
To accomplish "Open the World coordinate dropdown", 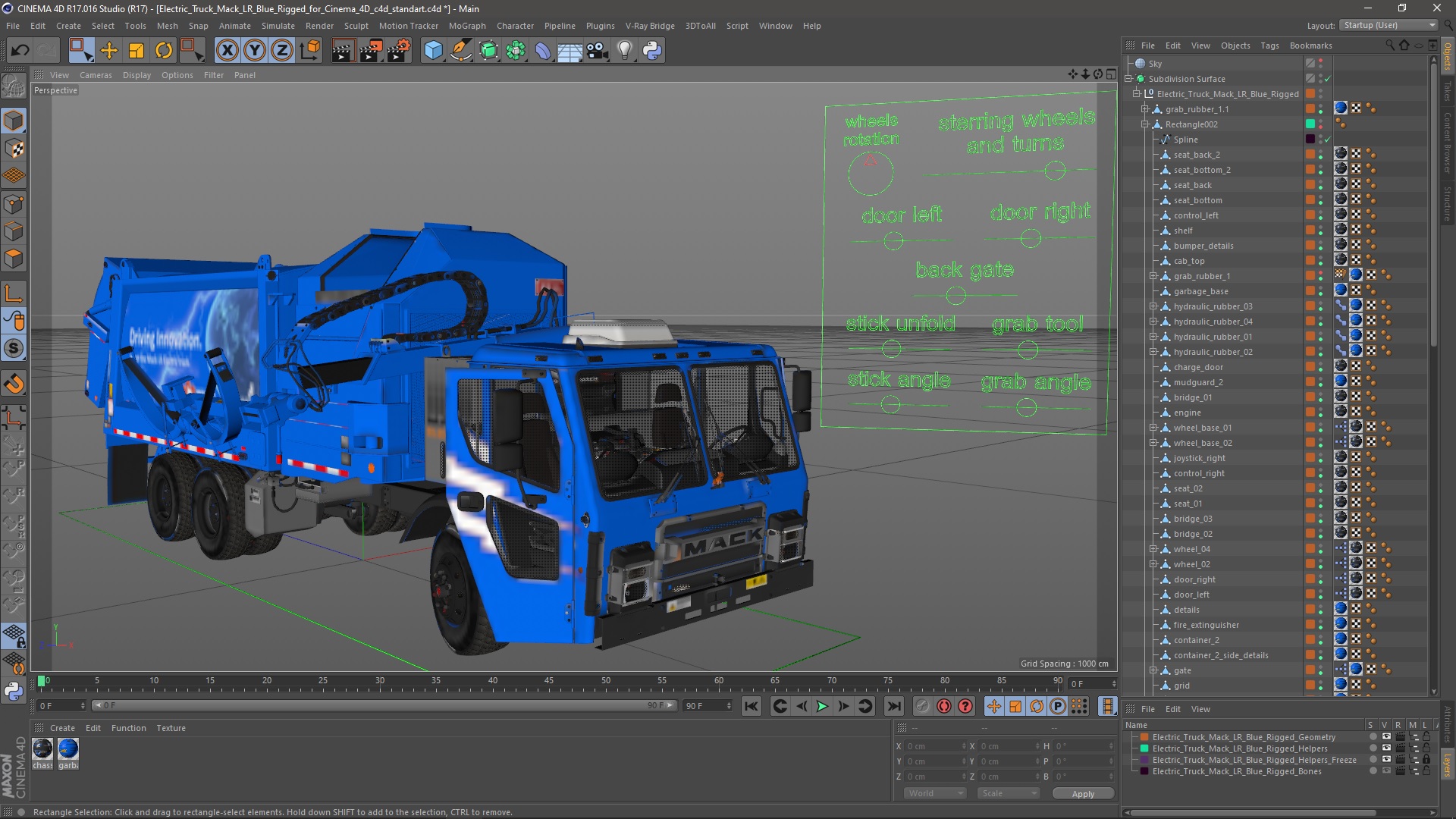I will point(934,793).
